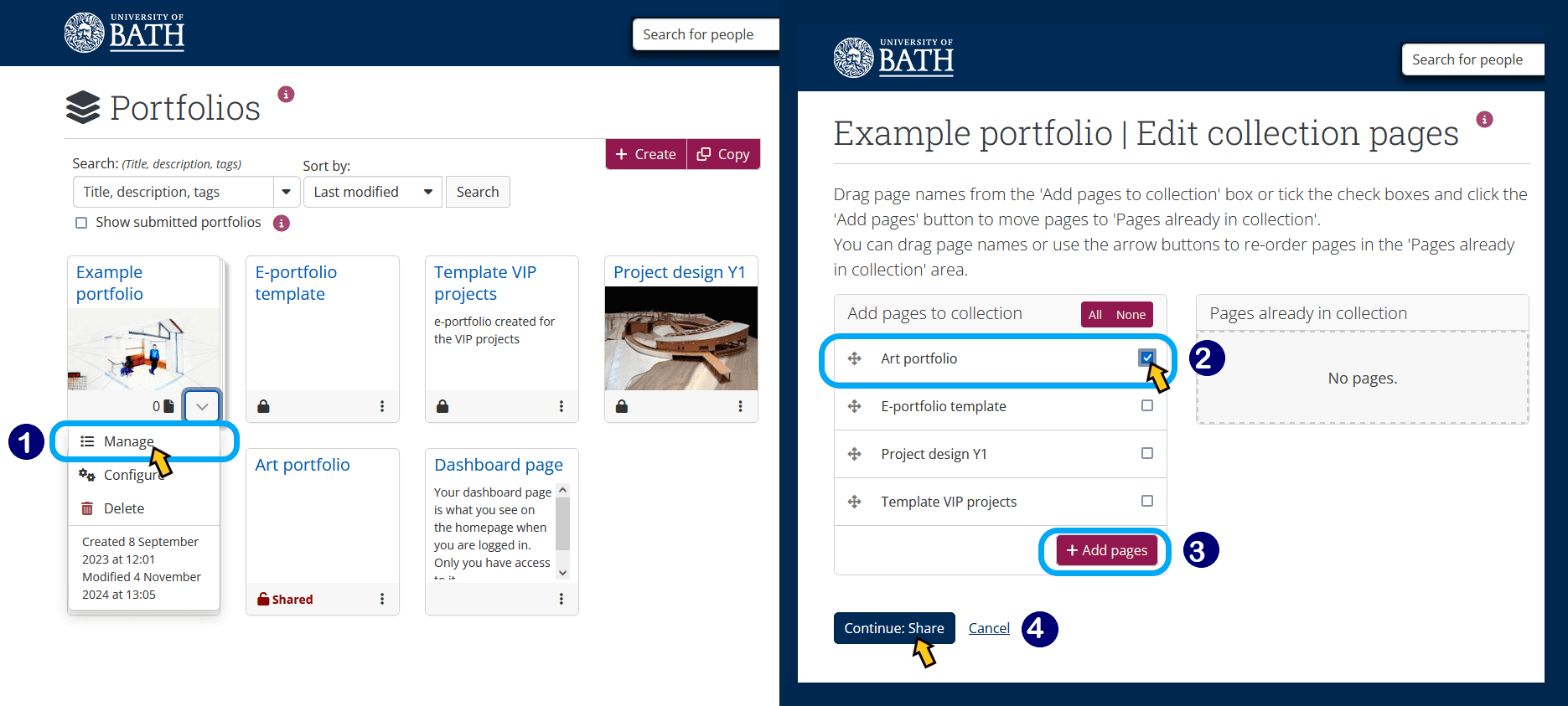The width and height of the screenshot is (1568, 706).
Task: Collapse the Example portfolio options chevron
Action: click(x=201, y=405)
